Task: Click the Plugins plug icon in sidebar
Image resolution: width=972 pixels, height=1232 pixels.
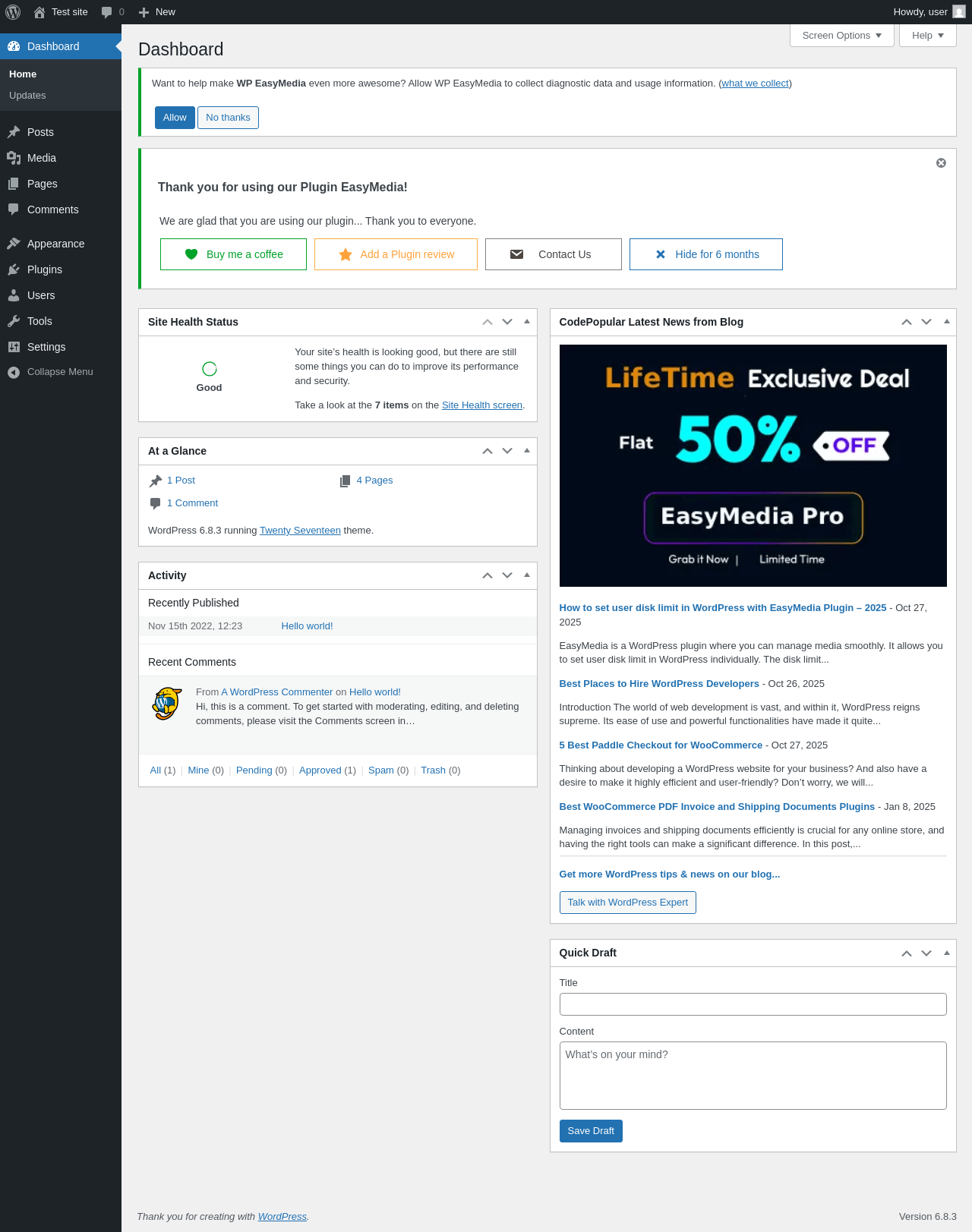Action: (x=14, y=269)
